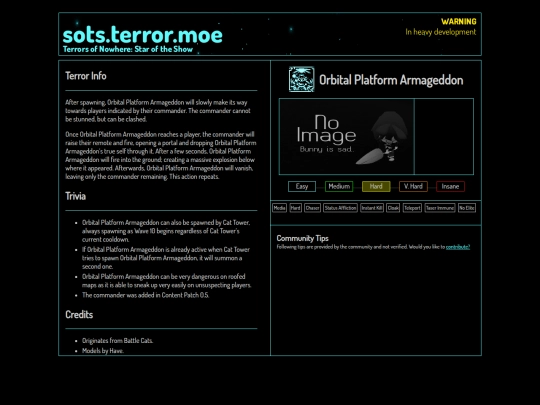Click the small Hard tag in tag row

tap(295, 208)
